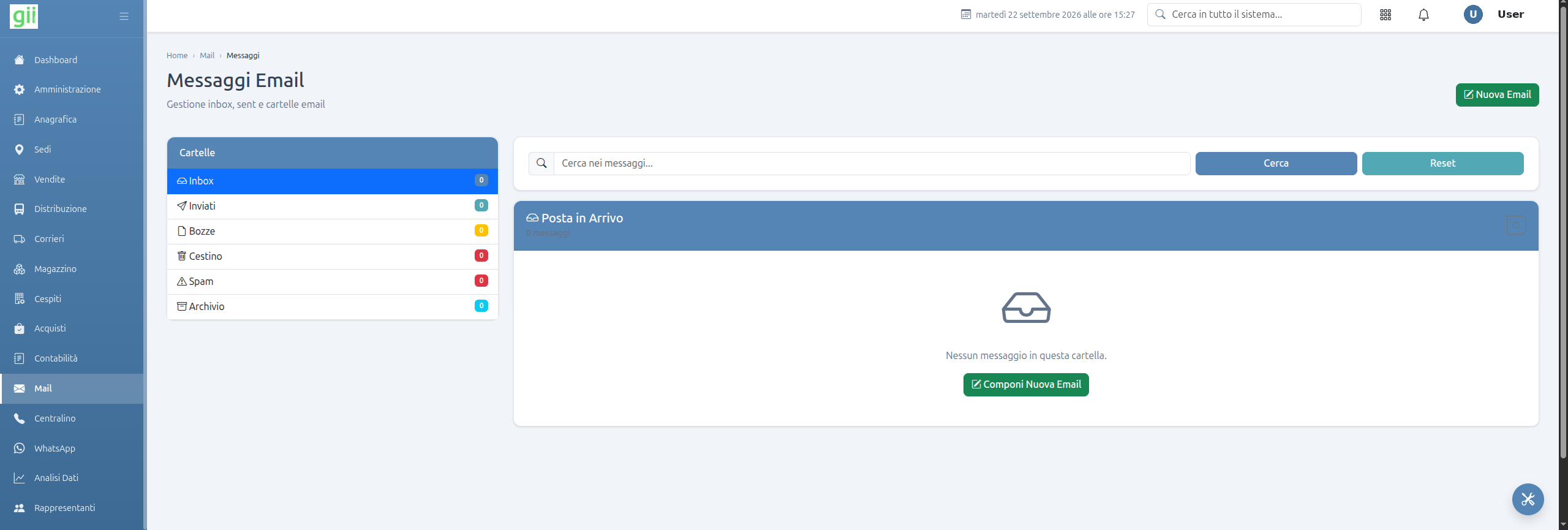The image size is (1568, 530).
Task: Open Magazzino section
Action: [x=72, y=269]
